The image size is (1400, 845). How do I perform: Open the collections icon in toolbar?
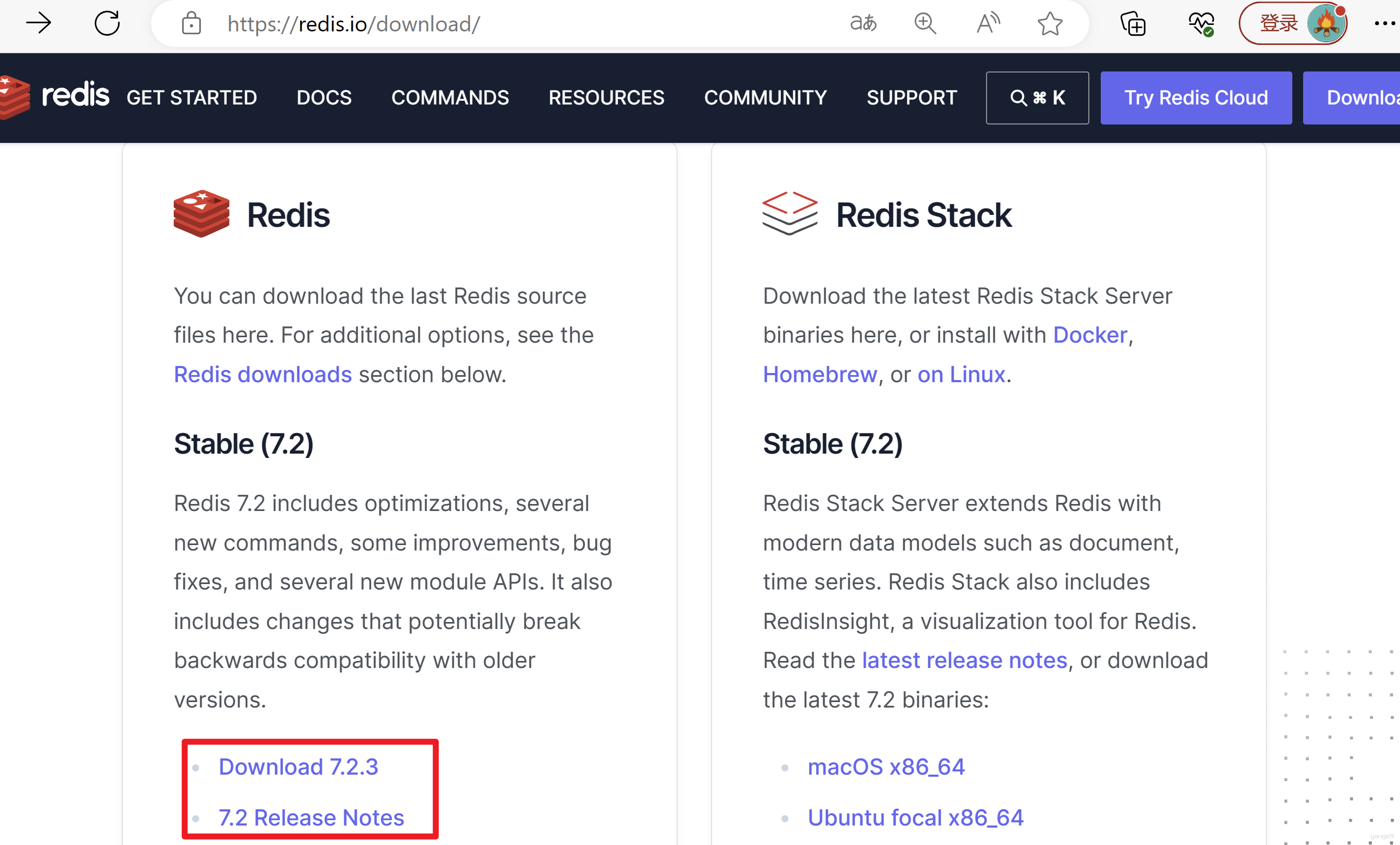tap(1133, 24)
